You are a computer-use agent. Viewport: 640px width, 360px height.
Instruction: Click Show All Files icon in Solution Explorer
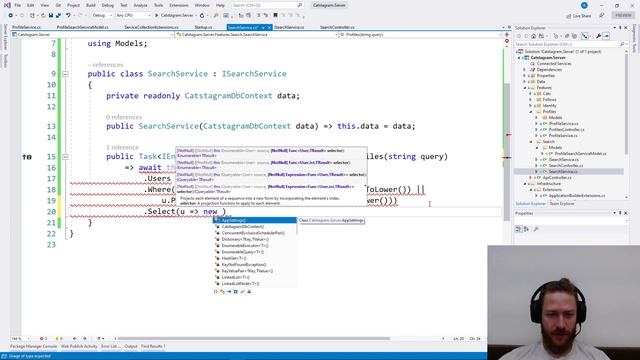(x=574, y=36)
